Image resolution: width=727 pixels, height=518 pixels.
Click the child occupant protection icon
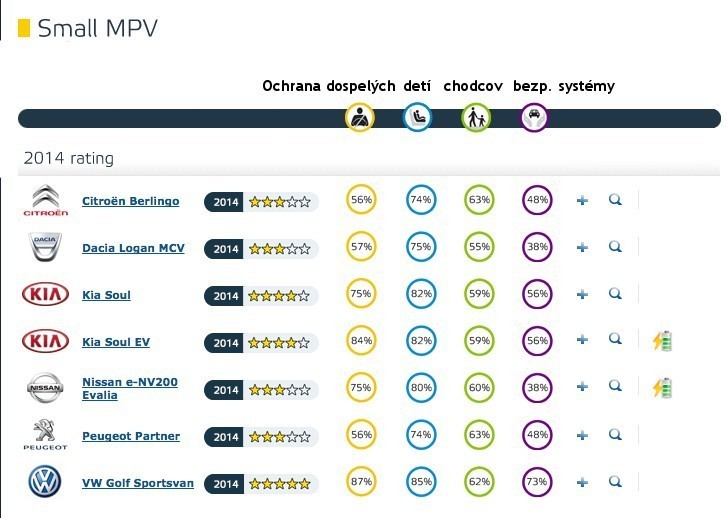coord(418,118)
